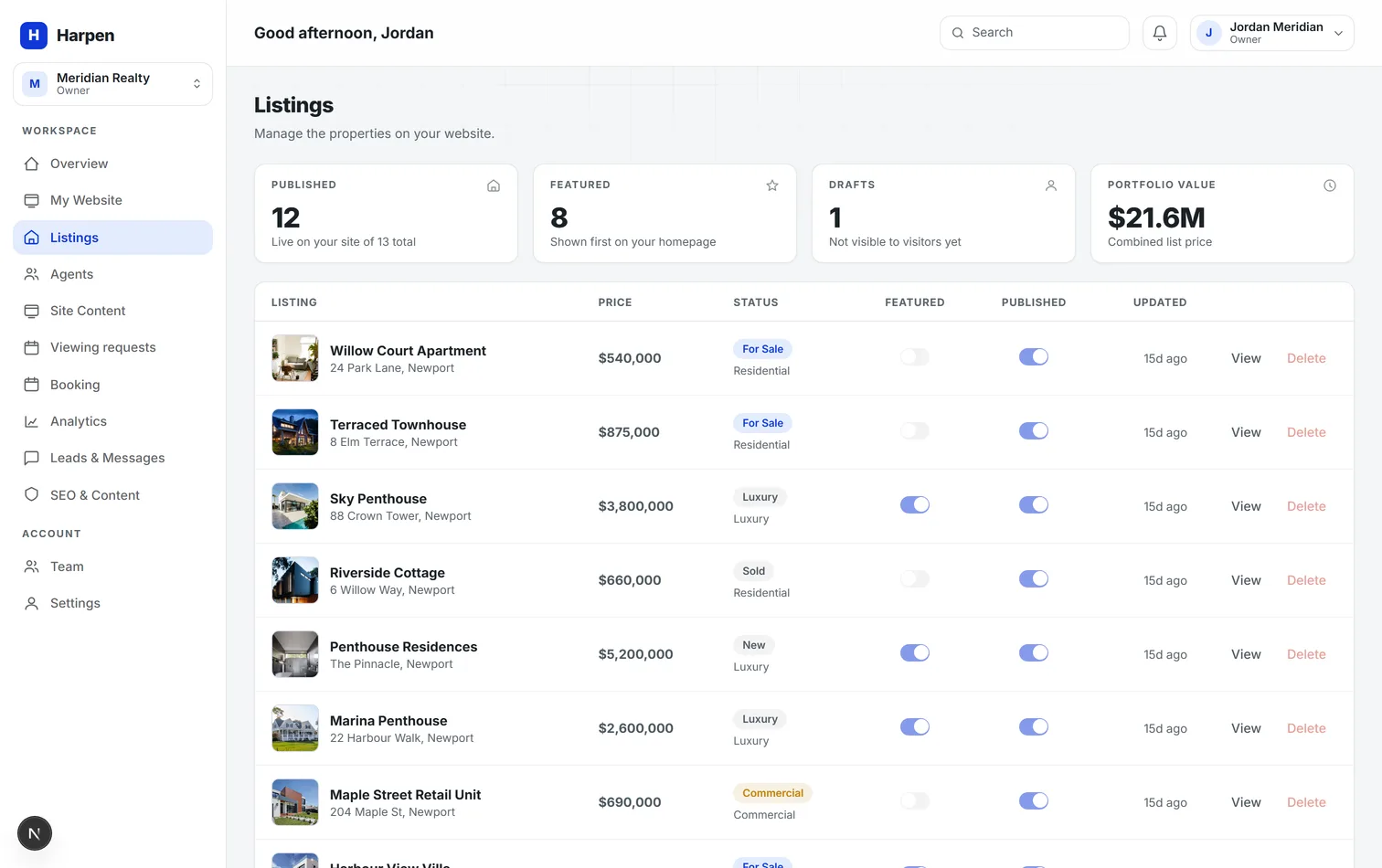
Task: Open the notifications bell
Action: tap(1160, 33)
